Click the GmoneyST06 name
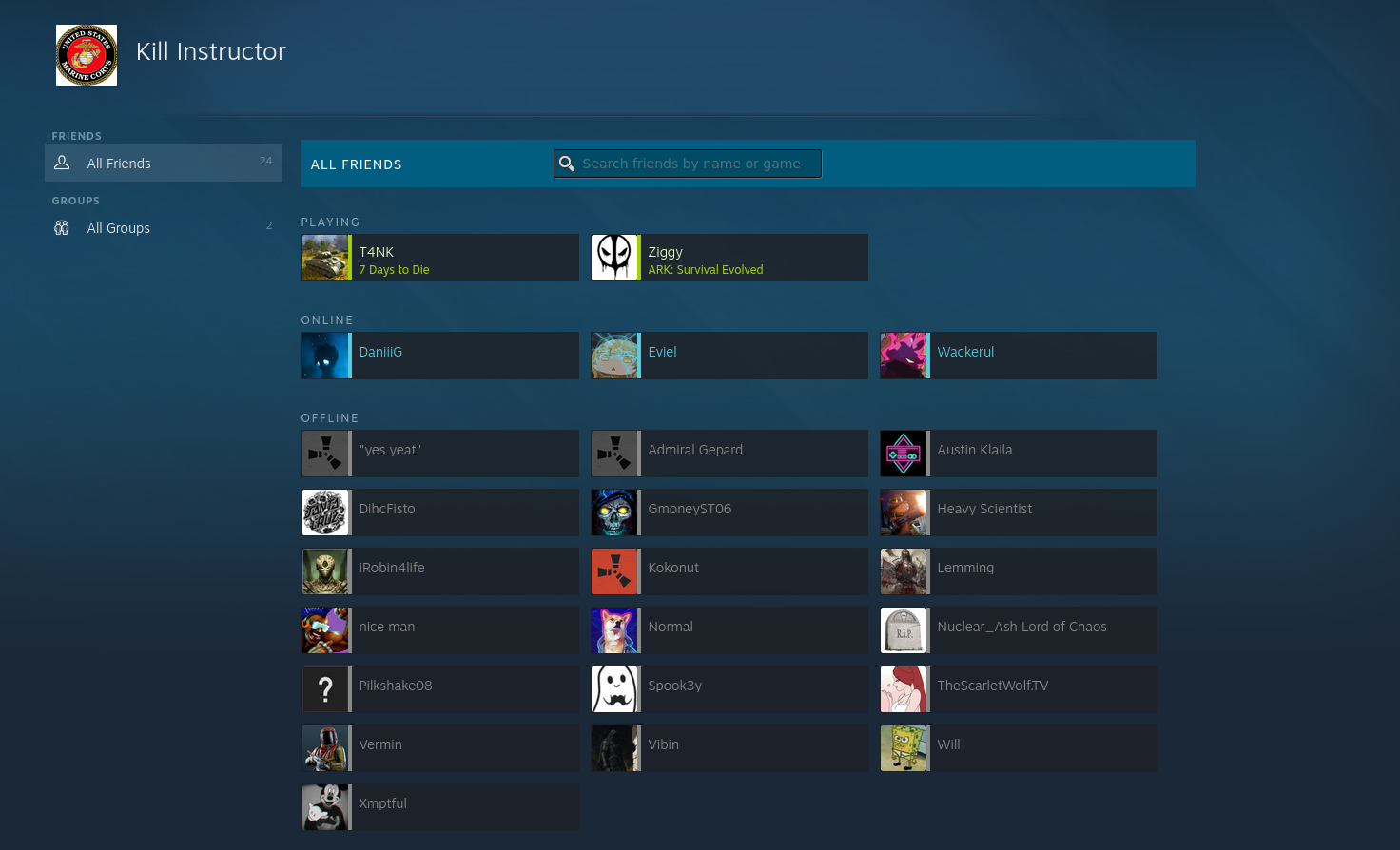The height and width of the screenshot is (850, 1400). tap(690, 509)
